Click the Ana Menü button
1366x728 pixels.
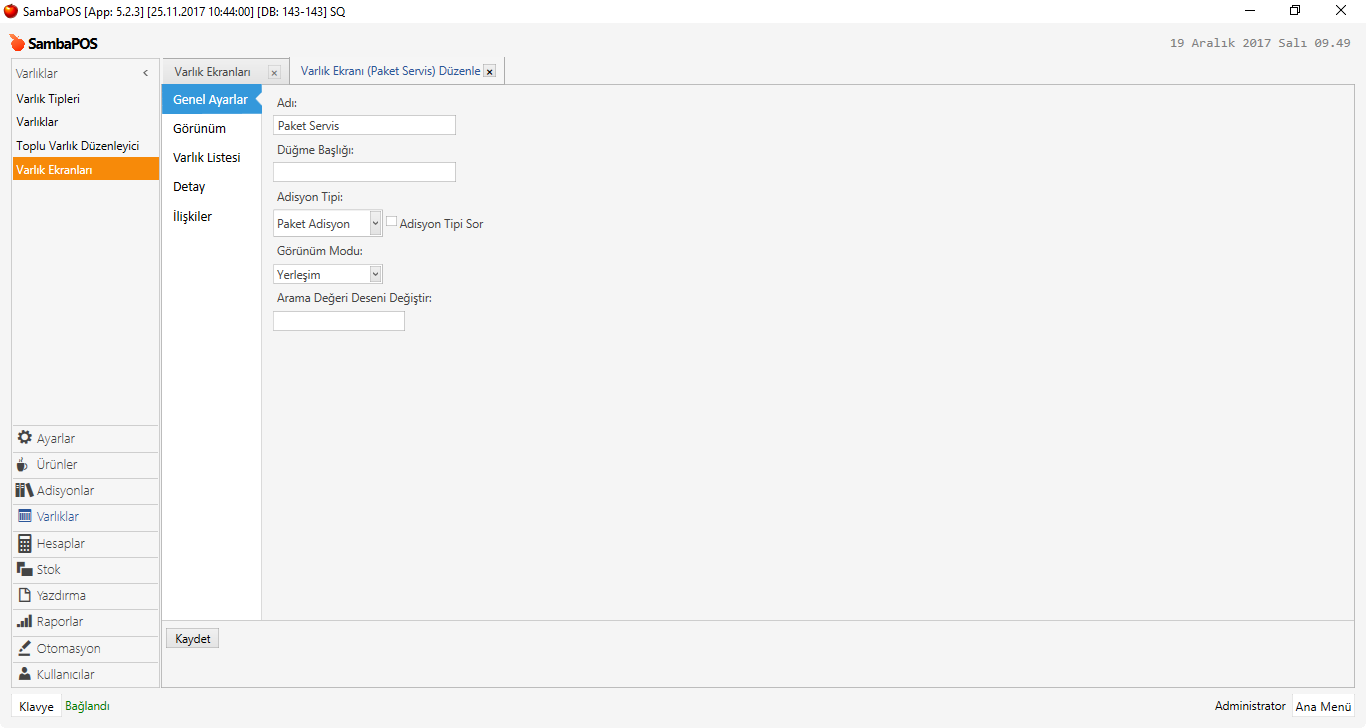click(1323, 706)
